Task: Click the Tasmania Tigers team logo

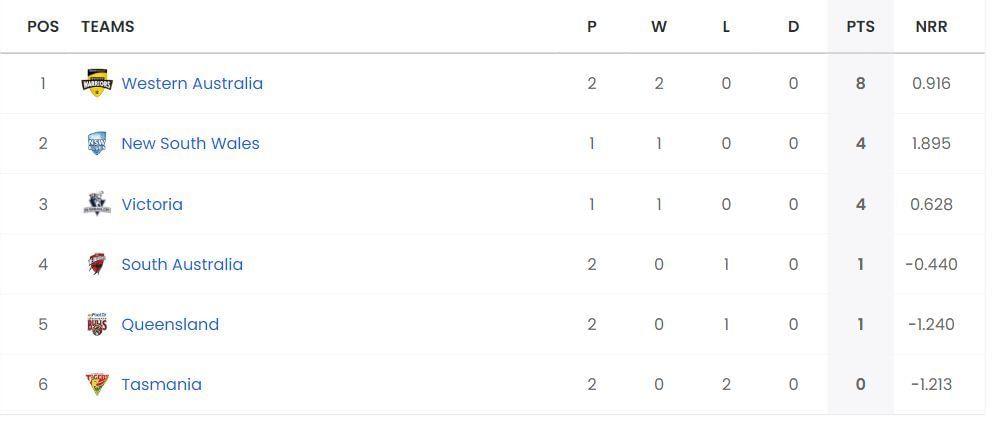Action: 97,384
